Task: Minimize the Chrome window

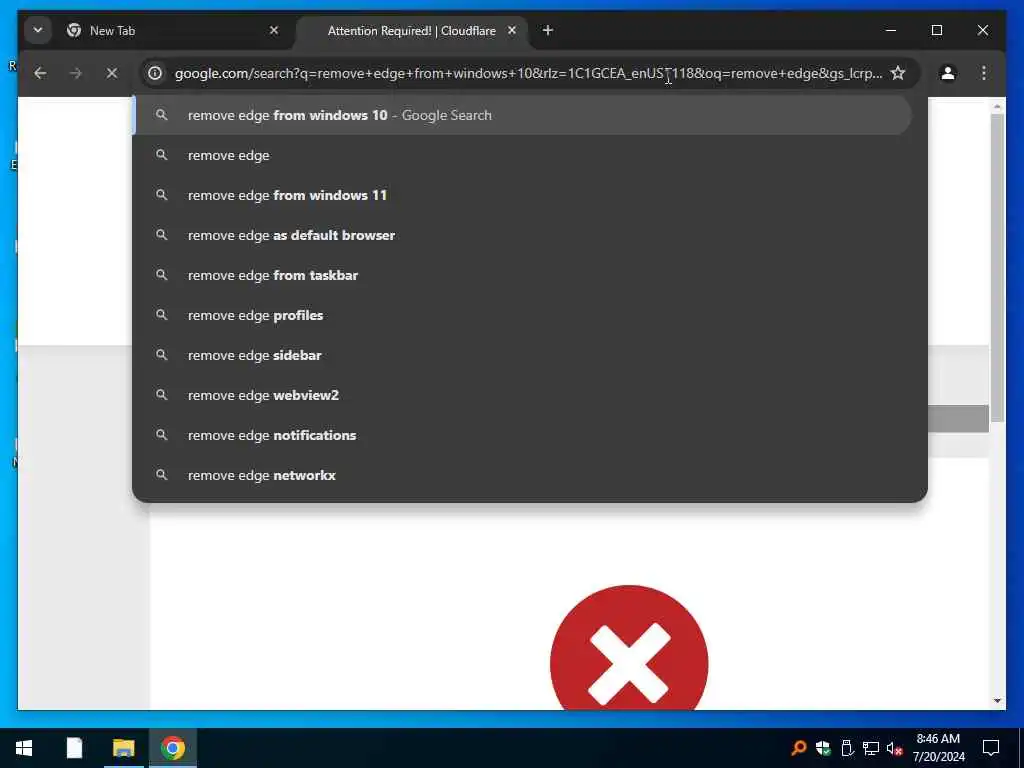Action: point(891,31)
